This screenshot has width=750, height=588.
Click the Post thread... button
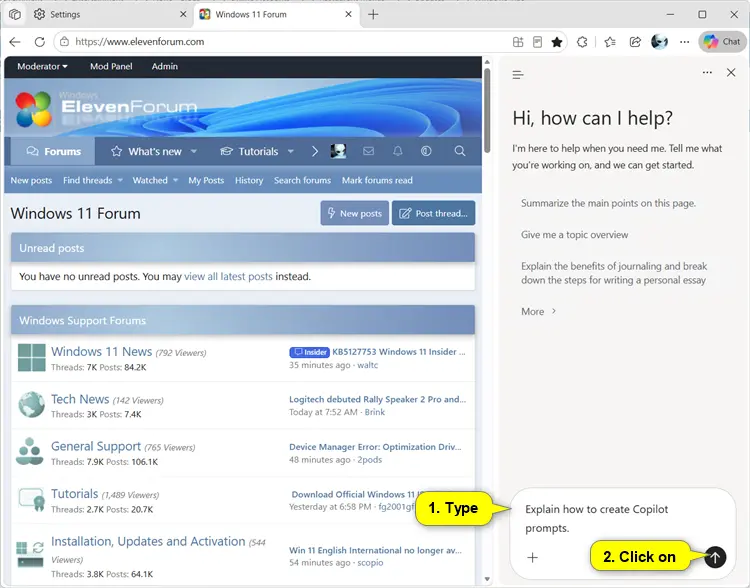(433, 213)
